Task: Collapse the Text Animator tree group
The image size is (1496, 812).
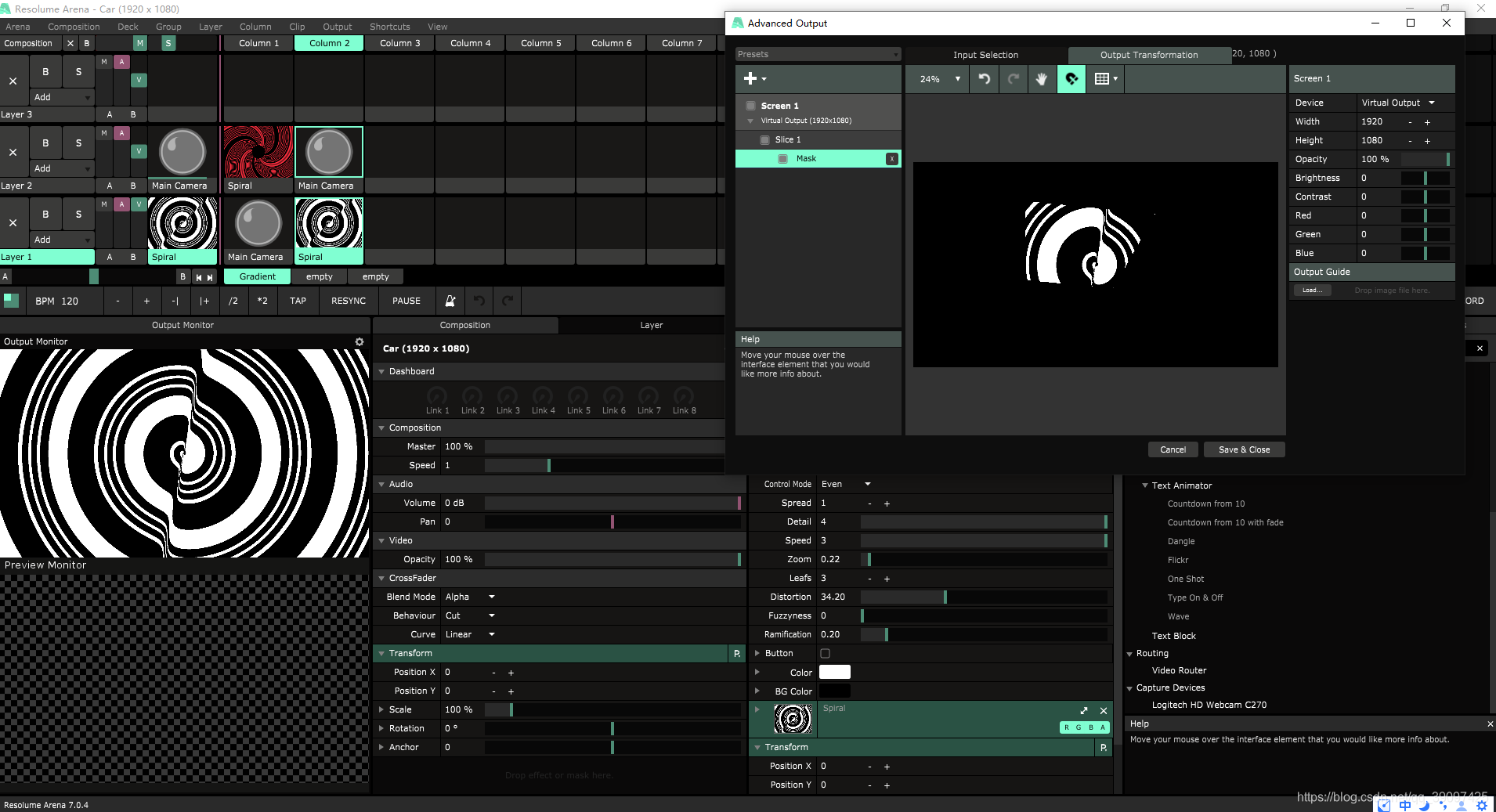Action: tap(1144, 486)
